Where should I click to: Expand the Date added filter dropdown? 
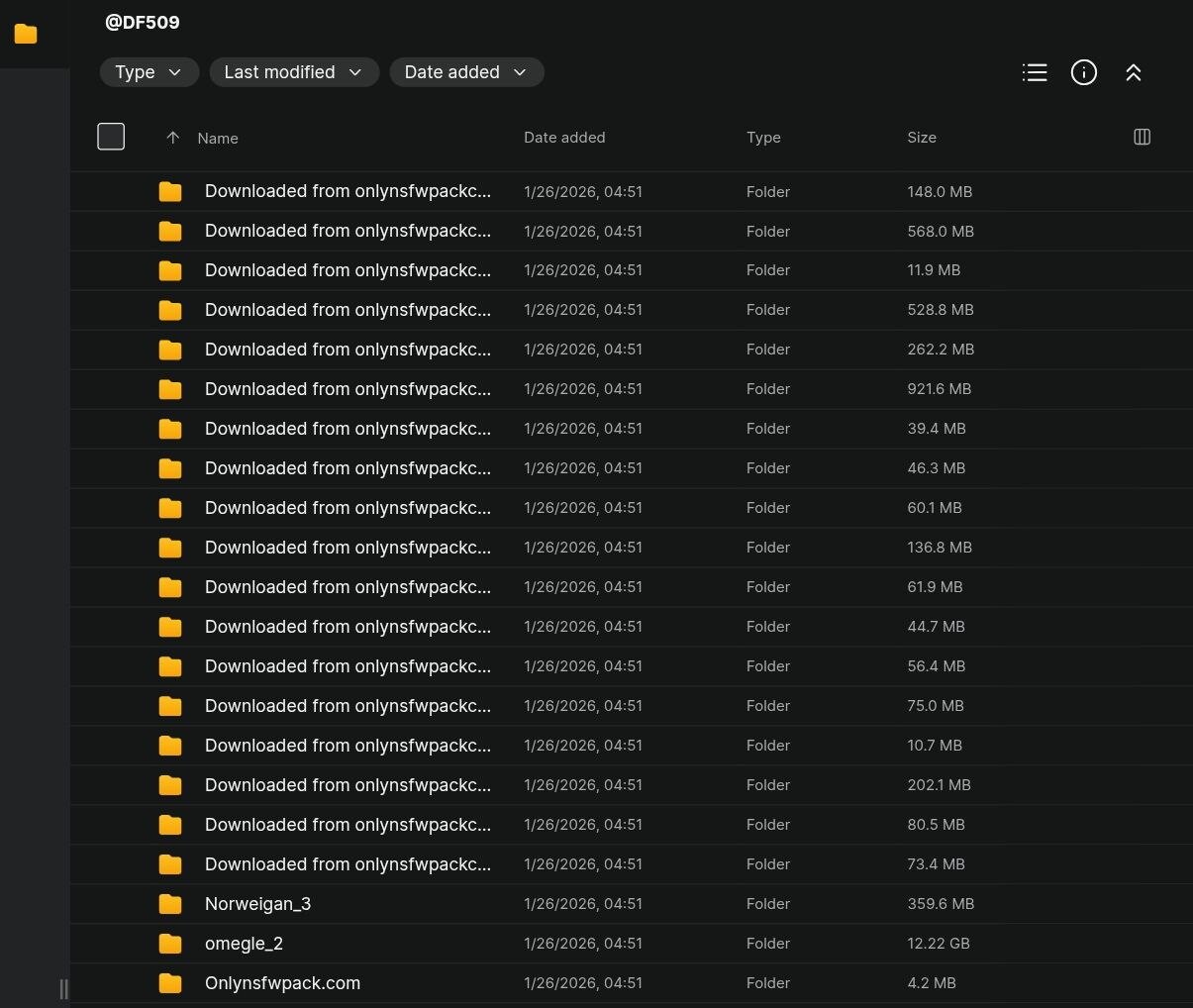pyautogui.click(x=465, y=72)
